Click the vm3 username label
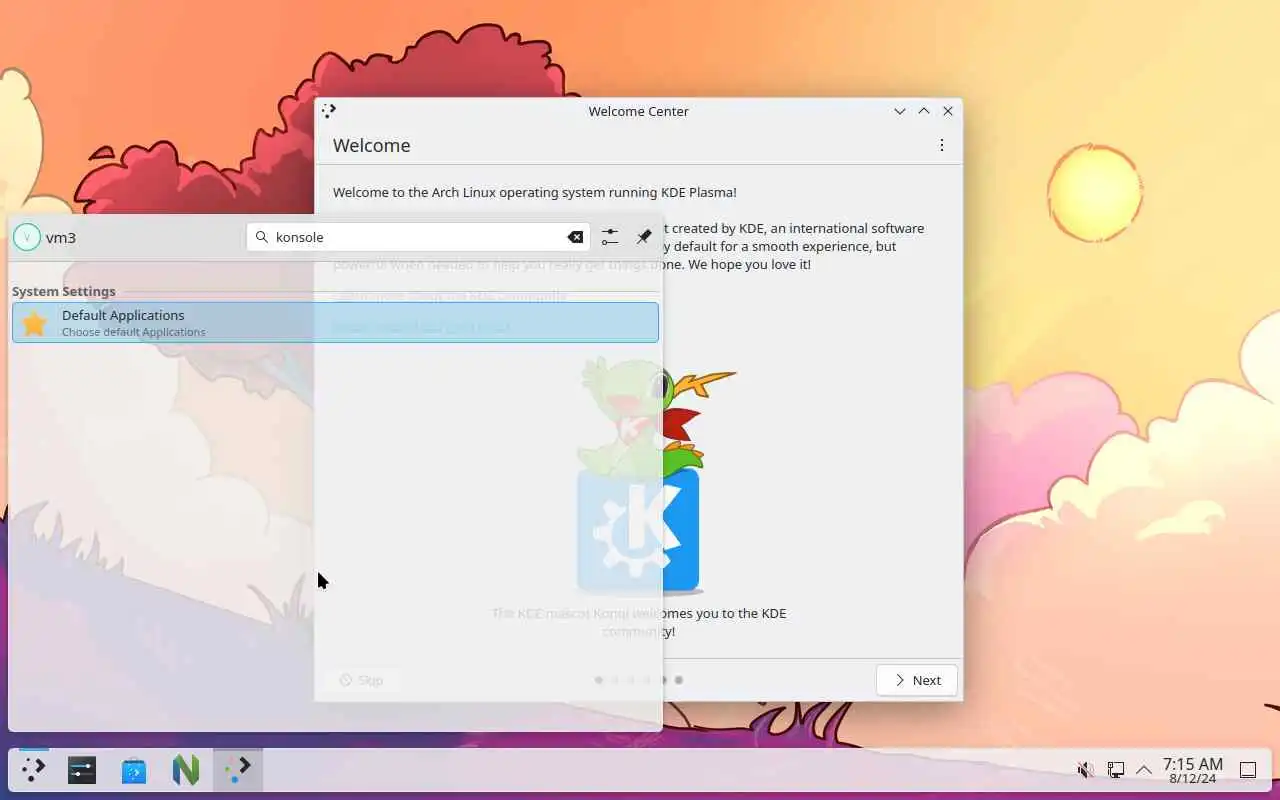 coord(61,238)
